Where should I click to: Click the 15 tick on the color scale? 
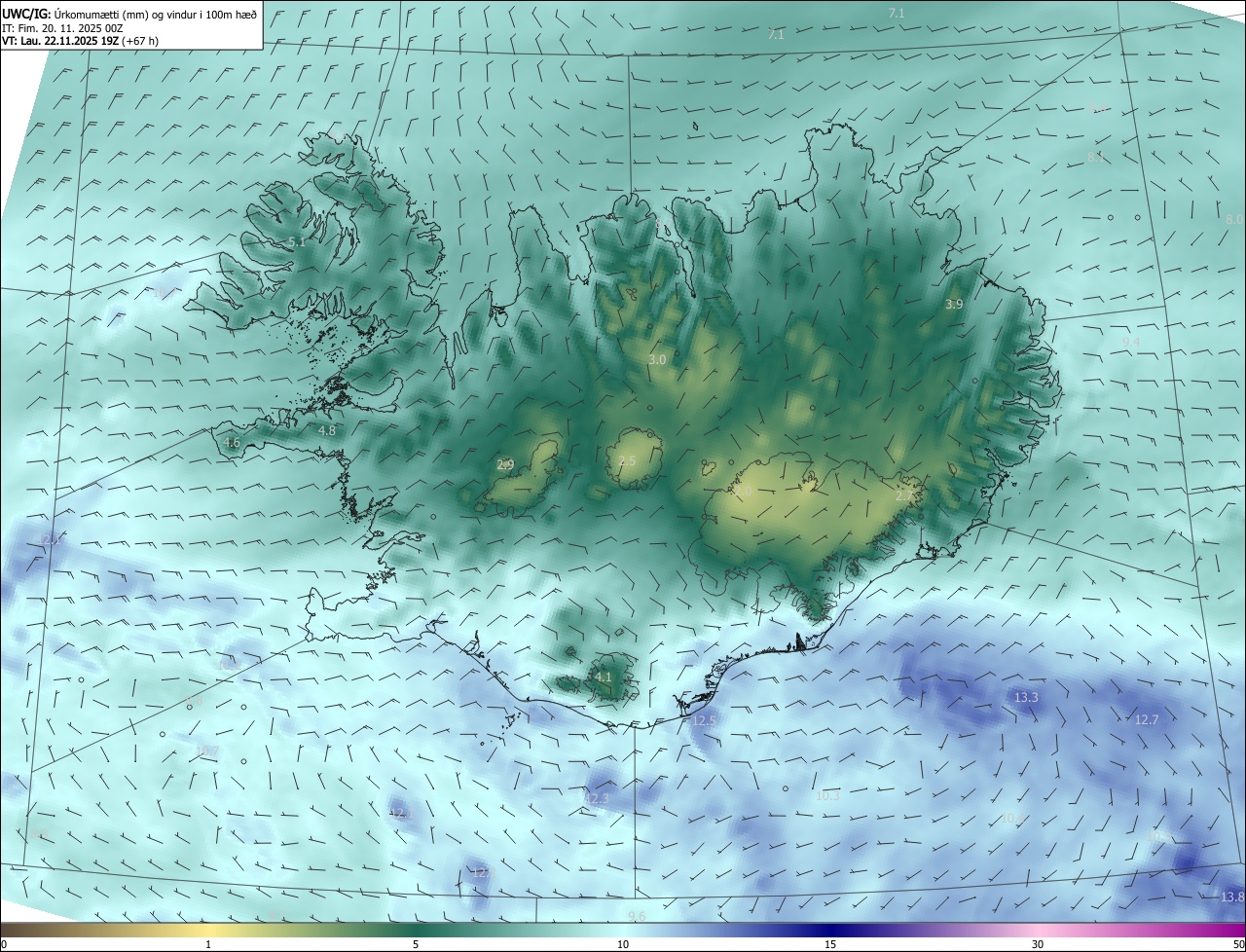830,944
